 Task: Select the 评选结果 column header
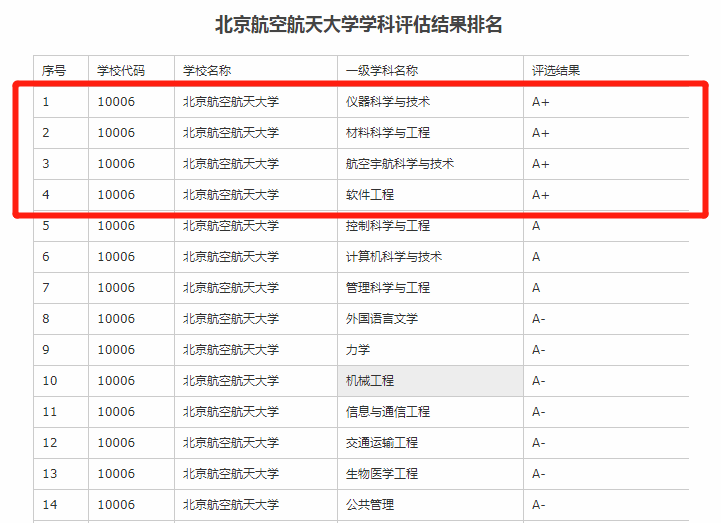pyautogui.click(x=555, y=71)
